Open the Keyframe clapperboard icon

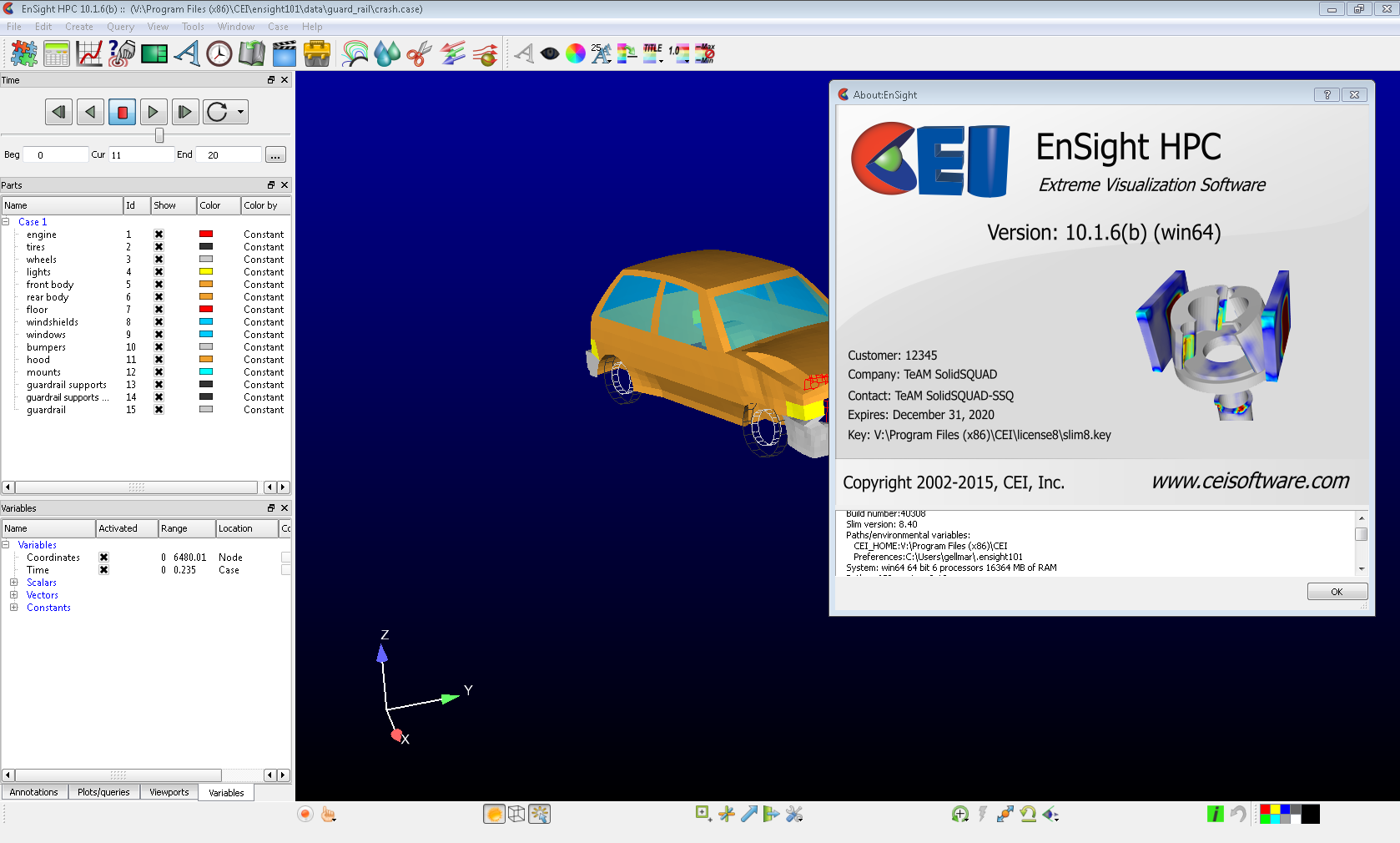click(285, 53)
